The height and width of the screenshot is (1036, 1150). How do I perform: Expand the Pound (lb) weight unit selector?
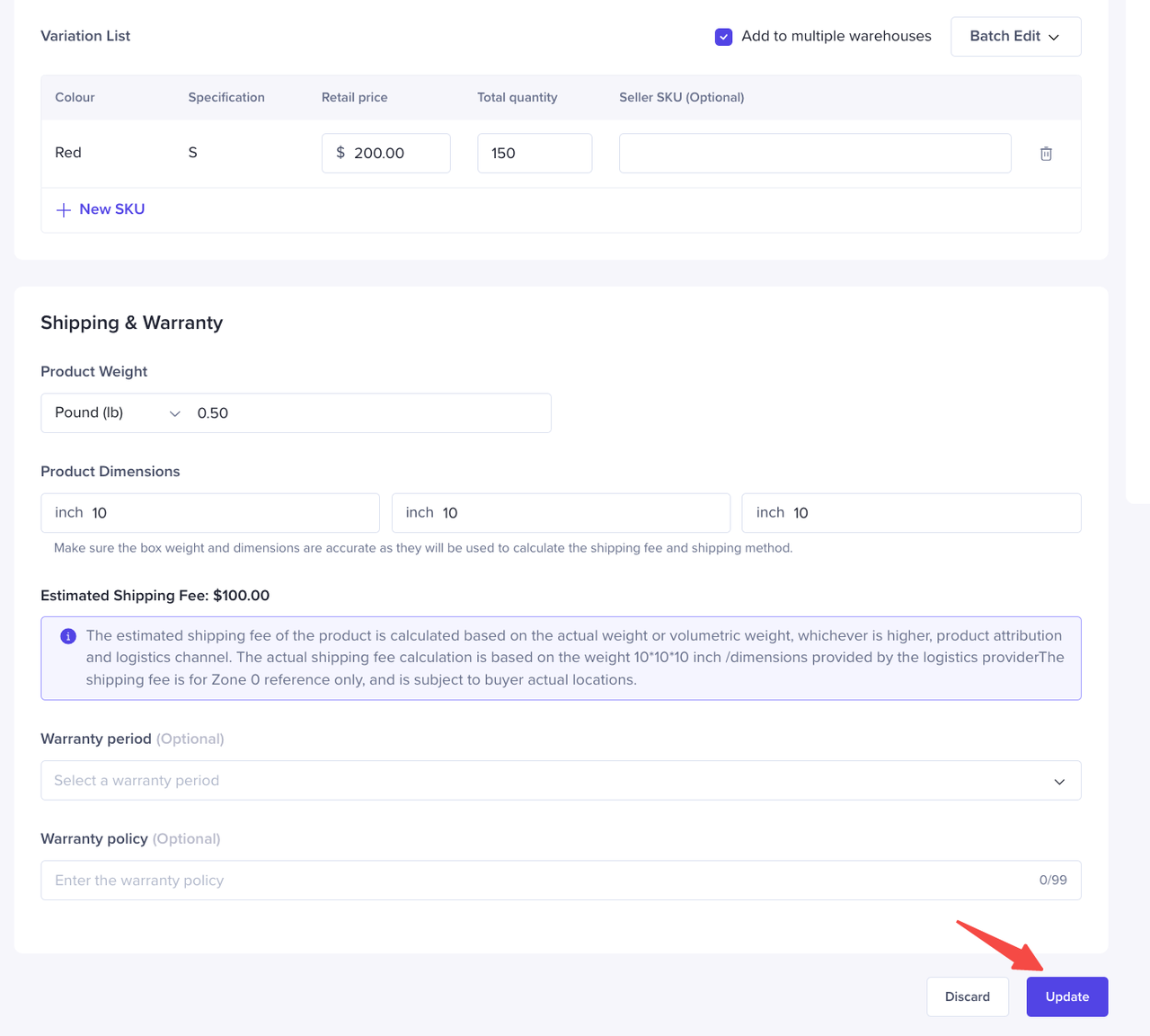pyautogui.click(x=117, y=413)
